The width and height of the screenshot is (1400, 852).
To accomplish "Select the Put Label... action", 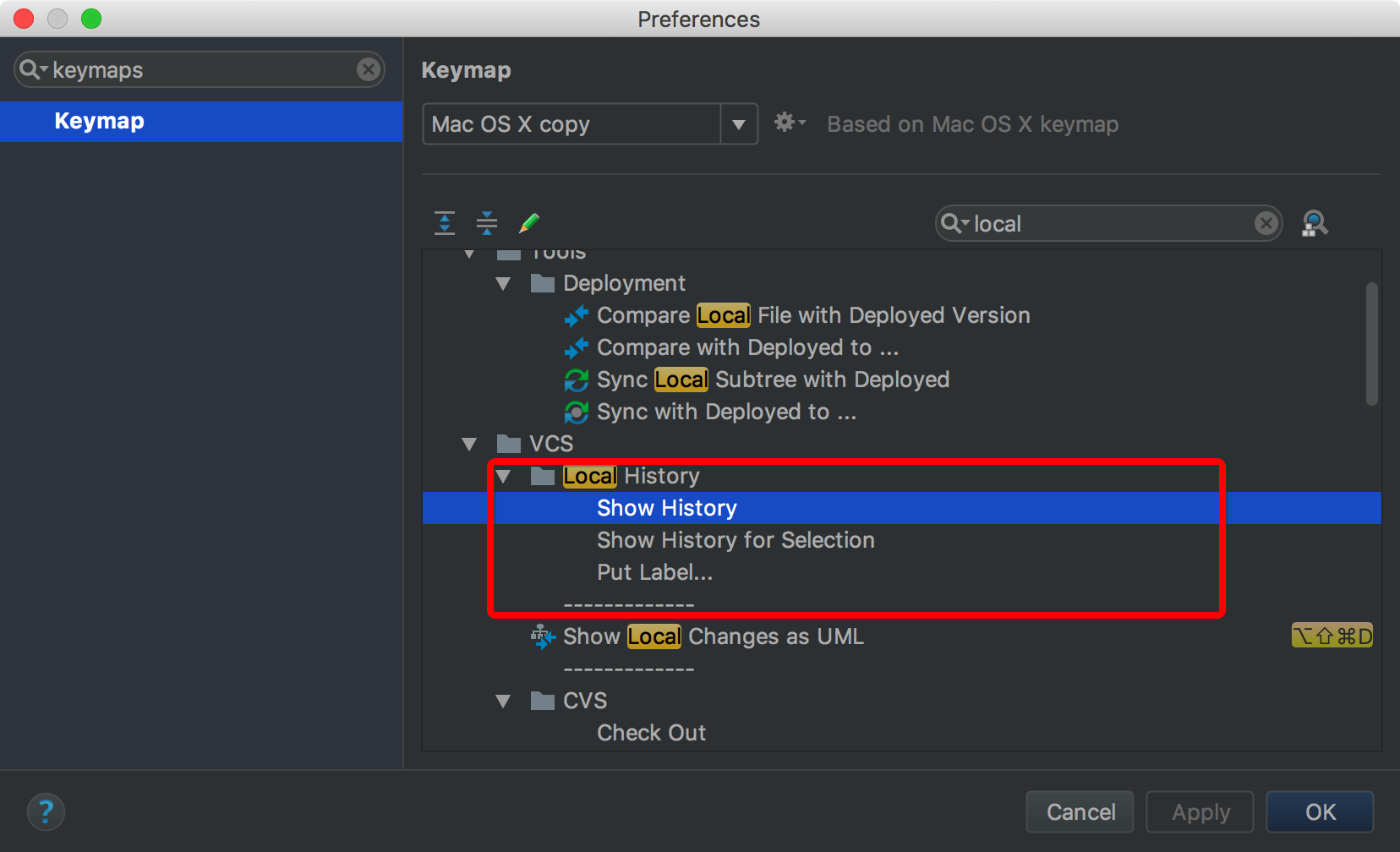I will click(x=902, y=572).
